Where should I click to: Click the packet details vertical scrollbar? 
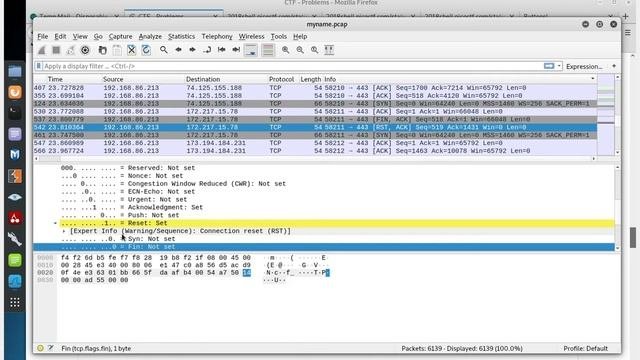tap(618, 207)
